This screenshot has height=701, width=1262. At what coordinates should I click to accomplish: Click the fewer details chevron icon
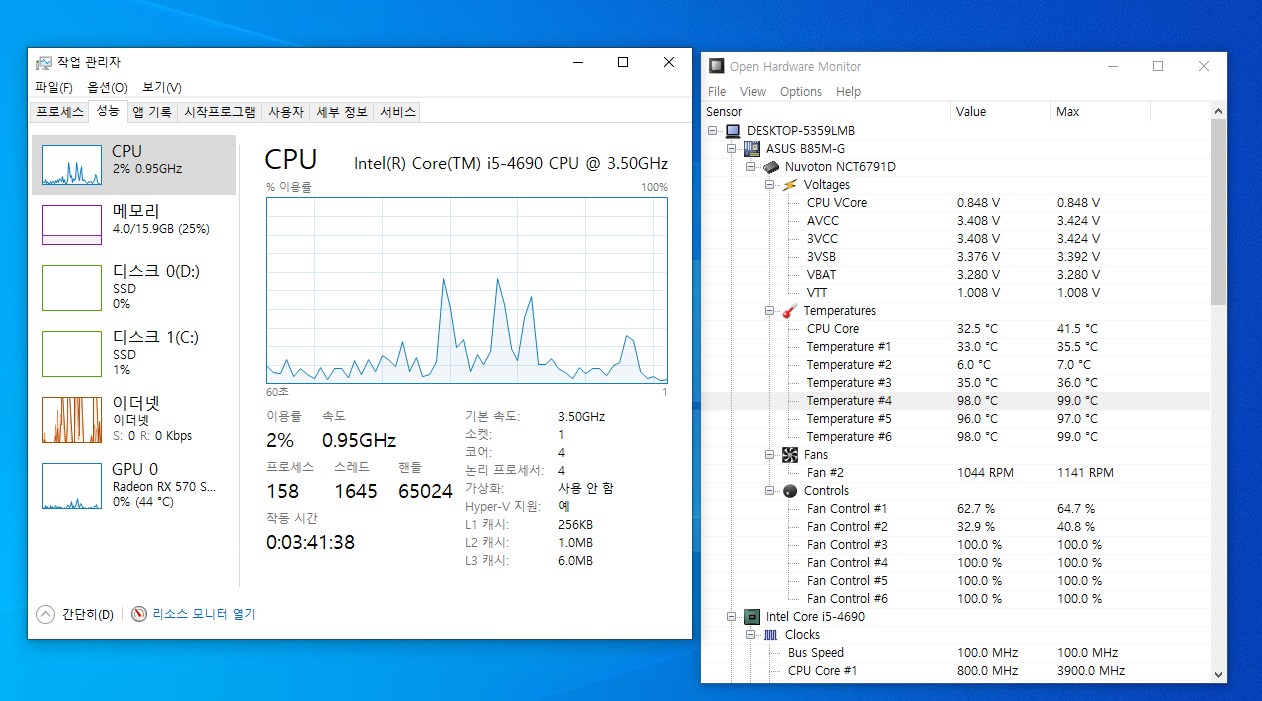click(x=45, y=614)
